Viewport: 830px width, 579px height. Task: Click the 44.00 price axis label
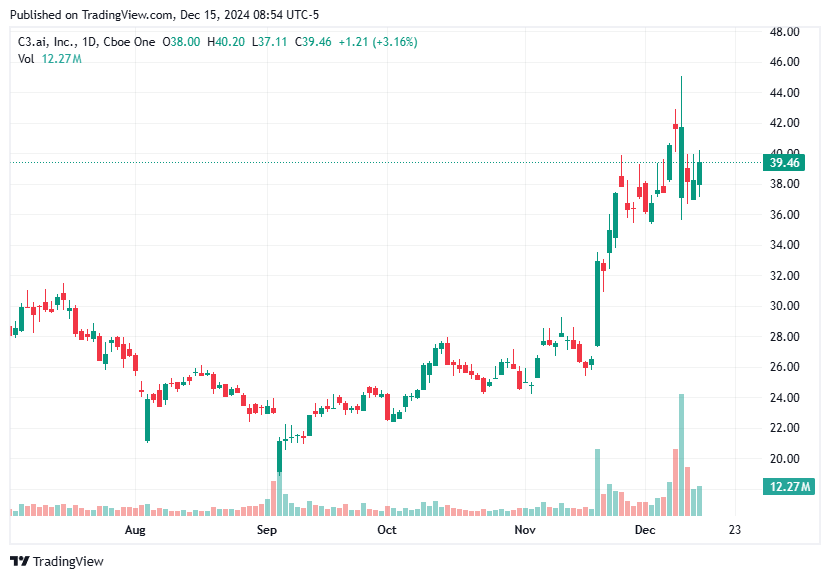tap(784, 93)
